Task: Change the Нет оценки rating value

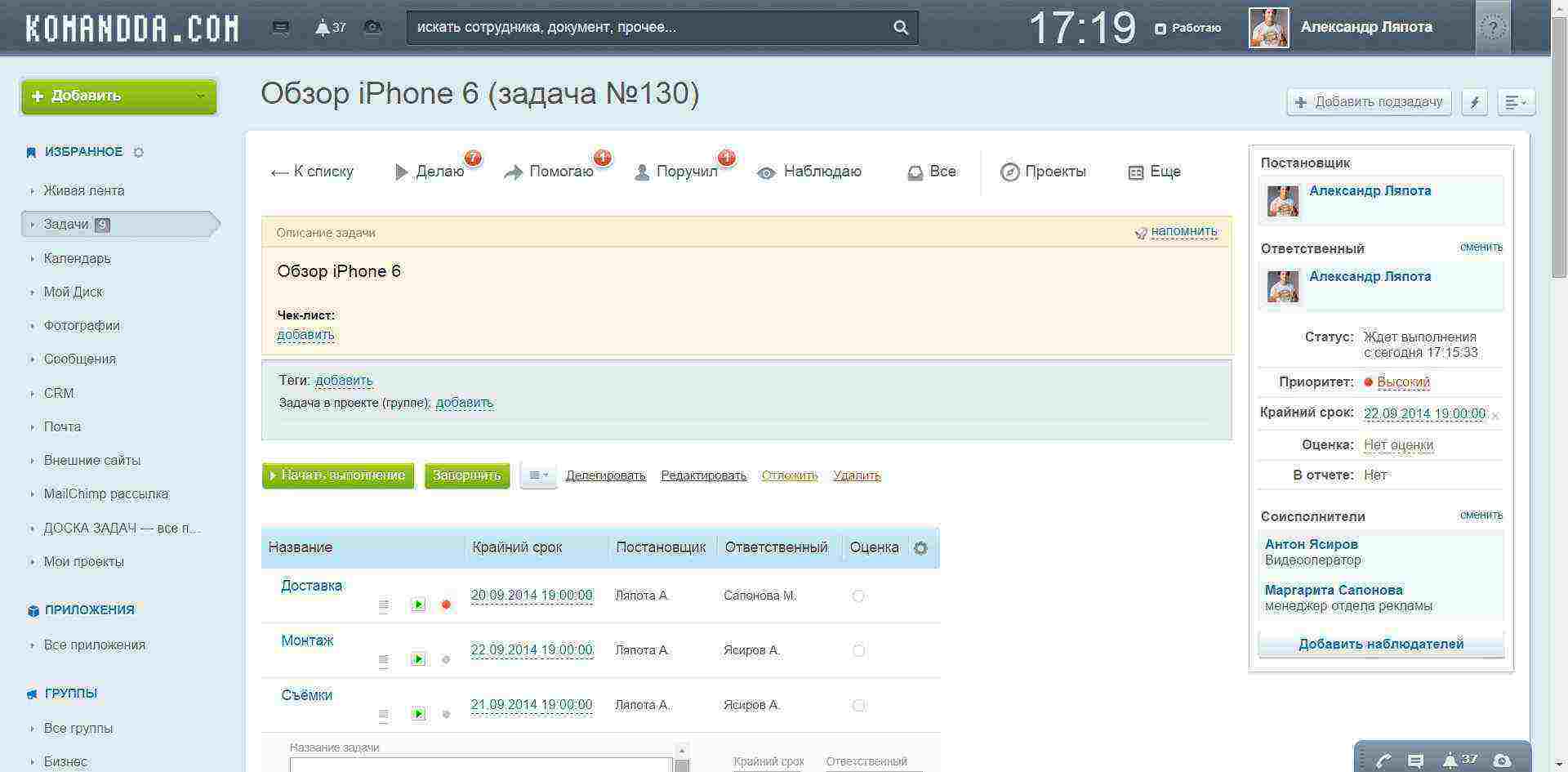Action: [1398, 445]
